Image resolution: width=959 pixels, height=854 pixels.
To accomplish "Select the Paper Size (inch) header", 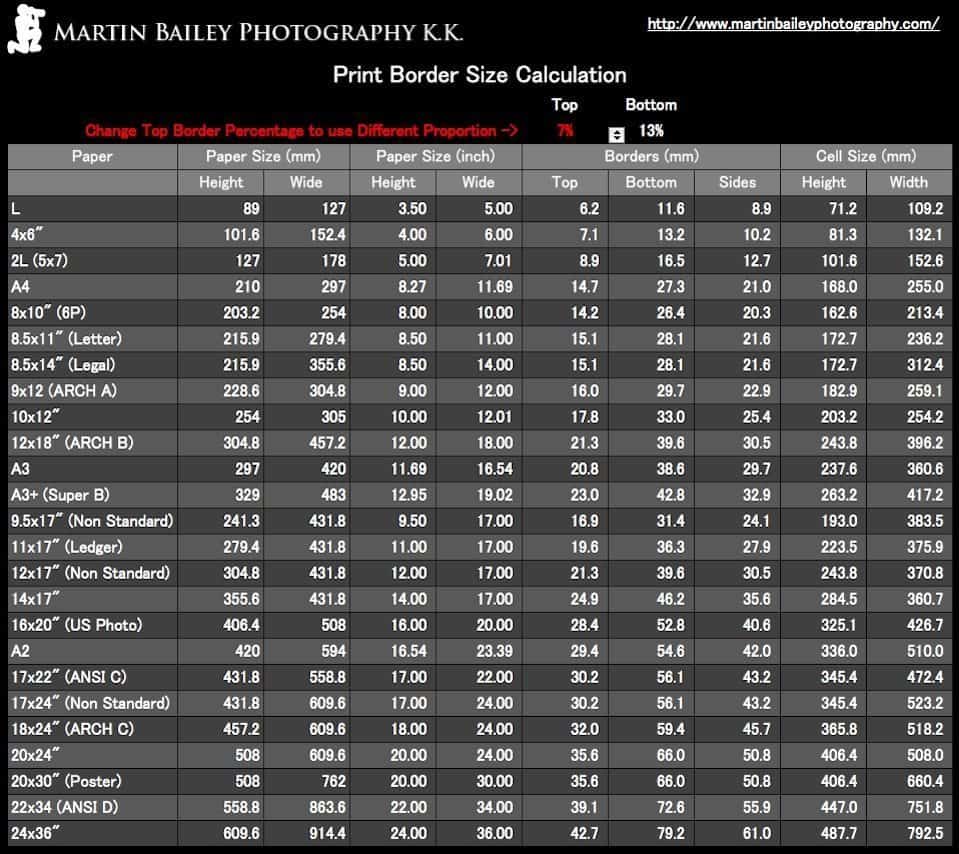I will (435, 156).
